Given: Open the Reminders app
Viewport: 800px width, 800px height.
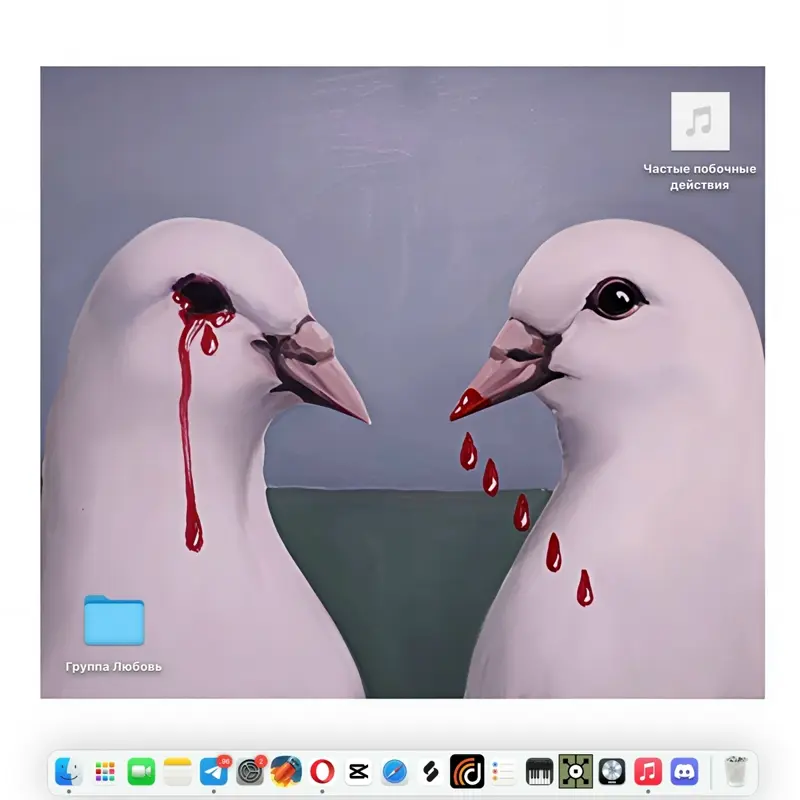Looking at the screenshot, I should click(503, 771).
